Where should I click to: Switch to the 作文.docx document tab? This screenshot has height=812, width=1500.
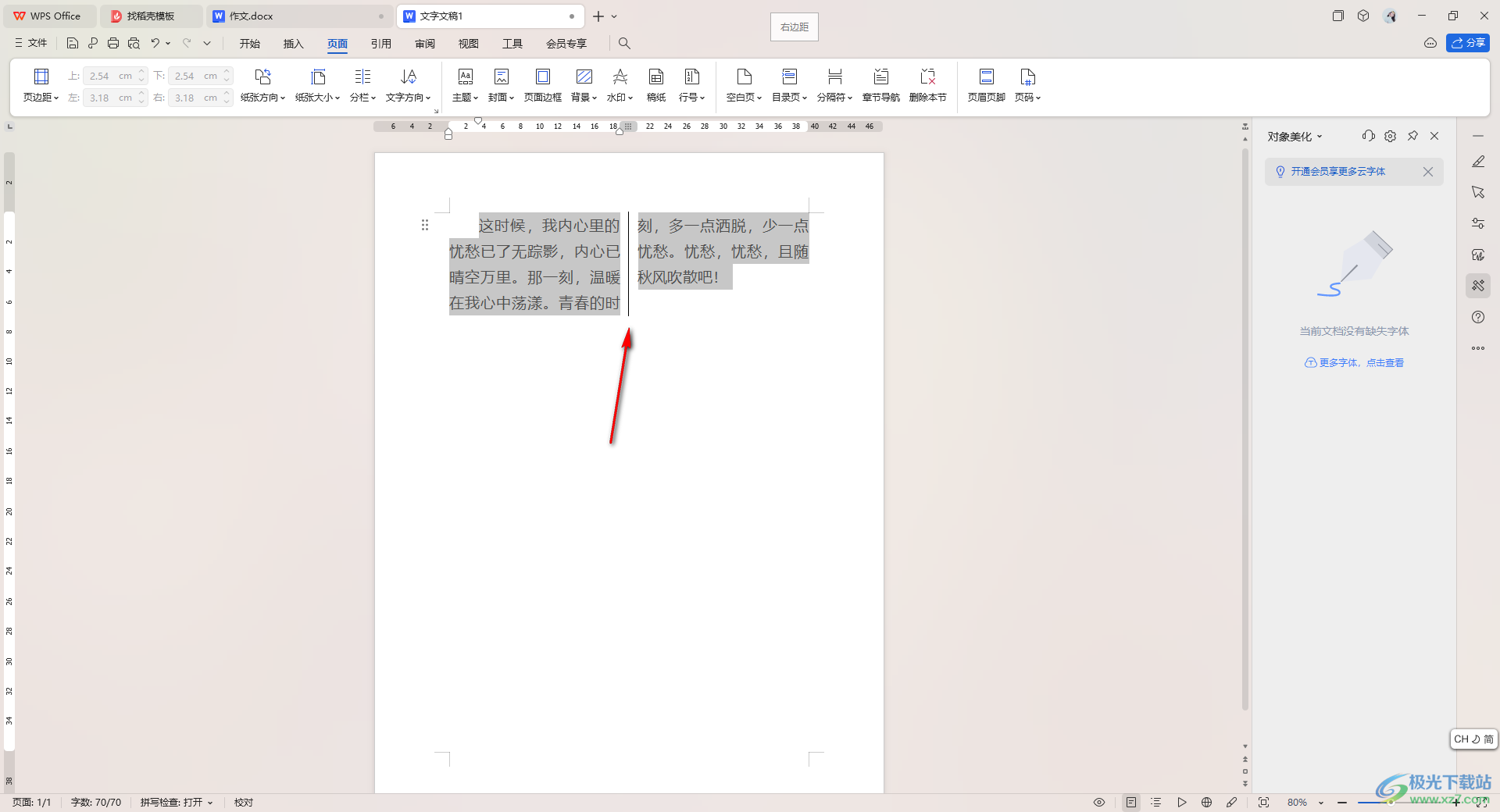pyautogui.click(x=300, y=16)
